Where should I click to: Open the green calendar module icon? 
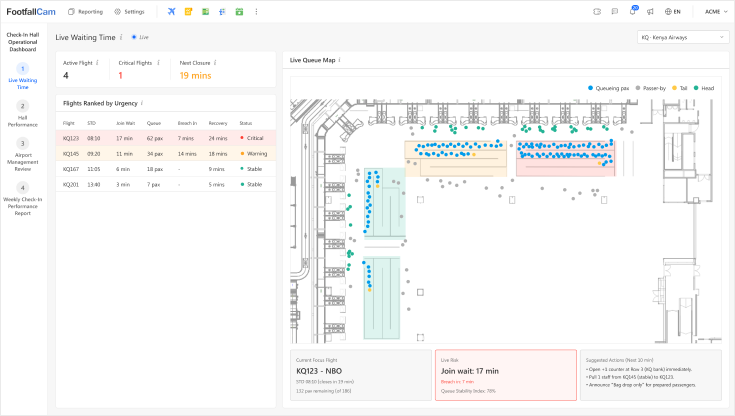click(x=239, y=12)
